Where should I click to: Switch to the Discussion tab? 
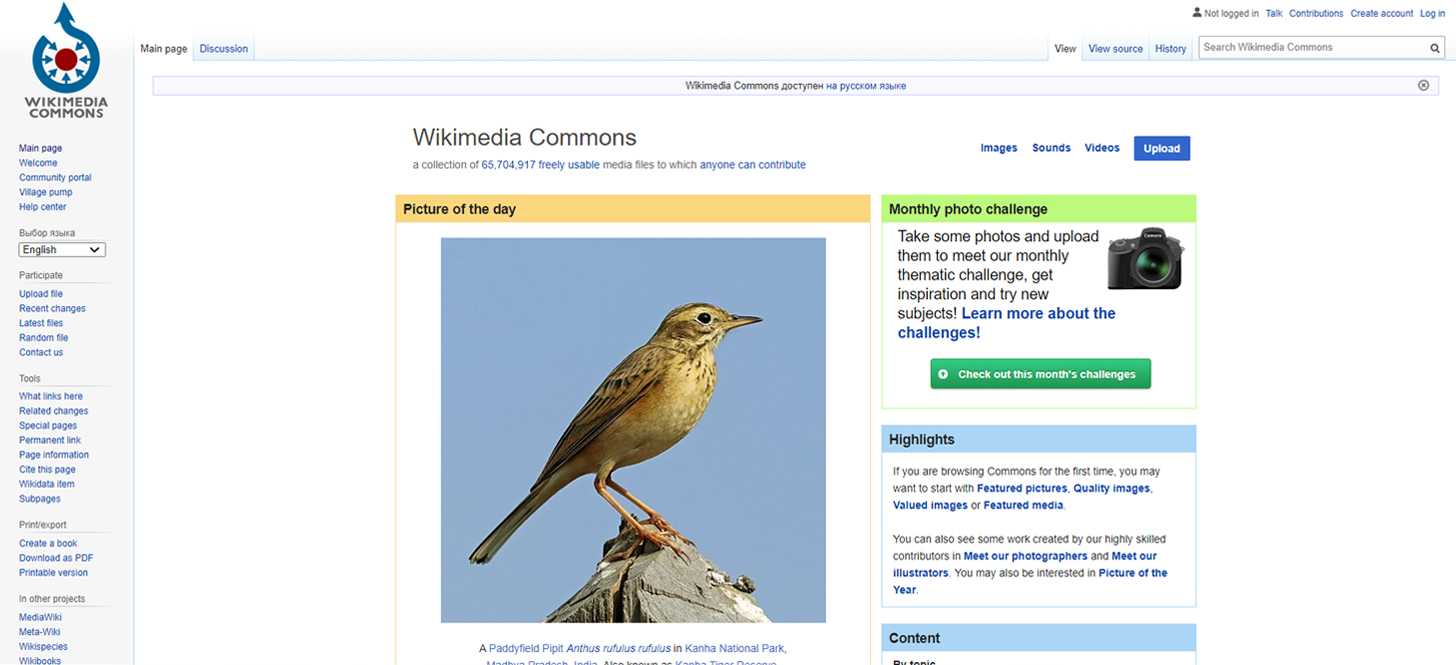[x=224, y=49]
